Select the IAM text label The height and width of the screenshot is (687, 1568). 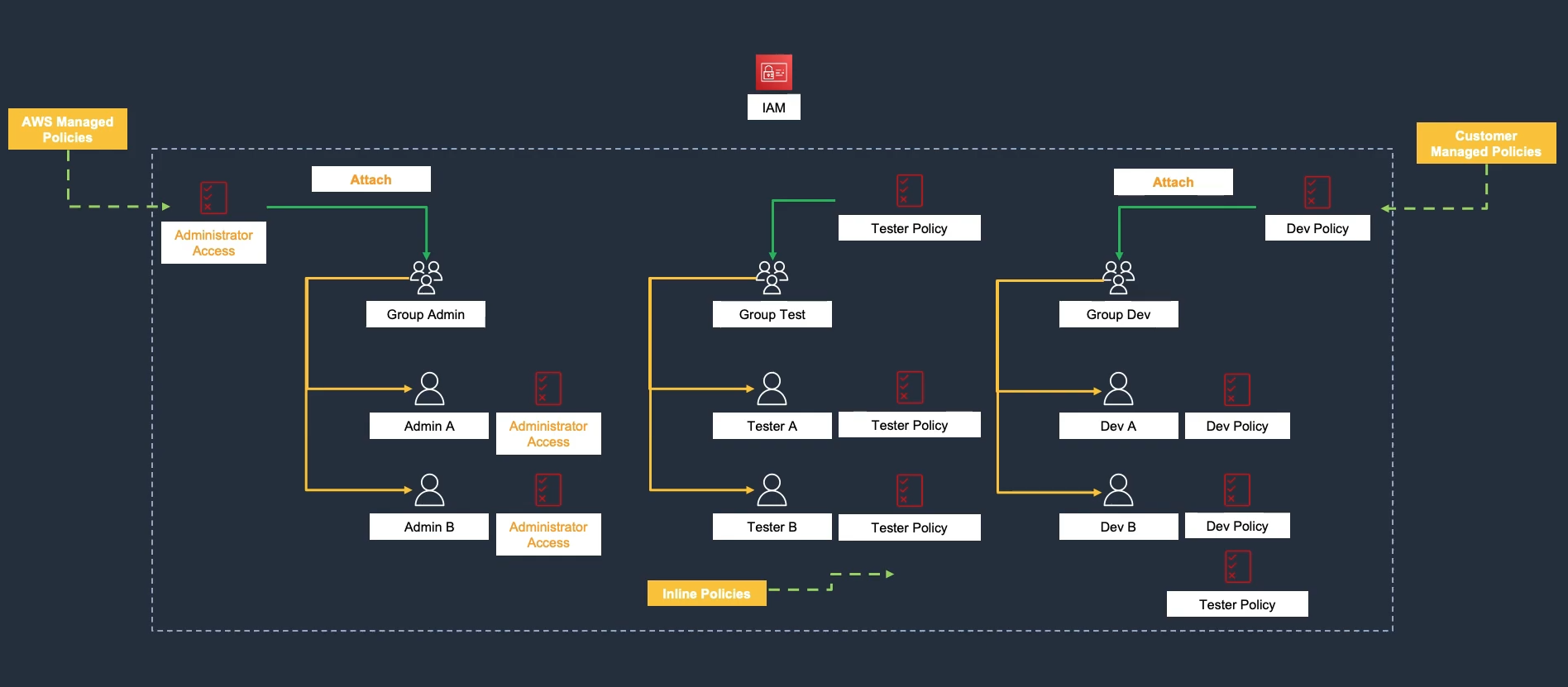point(773,107)
